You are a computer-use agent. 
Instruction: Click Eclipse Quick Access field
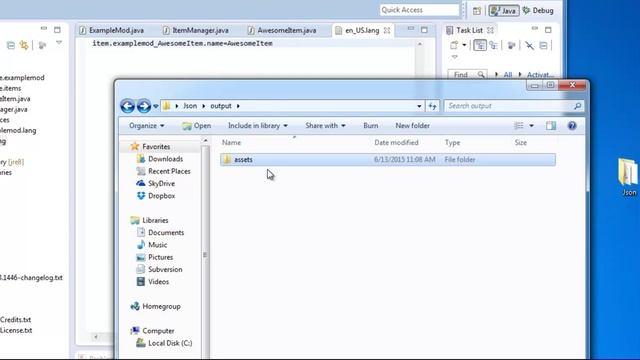click(x=420, y=10)
